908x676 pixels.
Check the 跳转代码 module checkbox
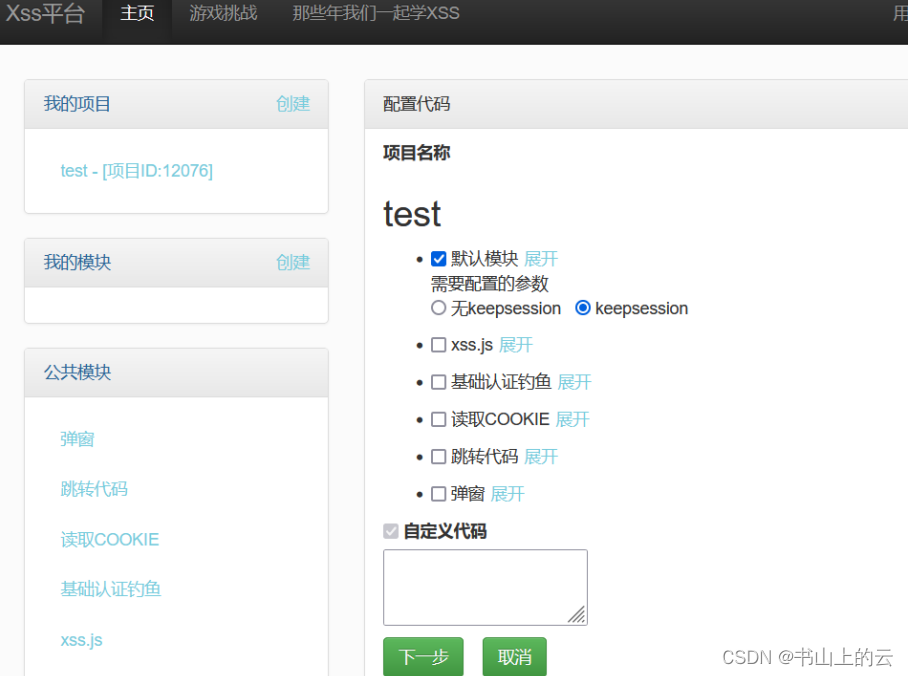coord(438,457)
